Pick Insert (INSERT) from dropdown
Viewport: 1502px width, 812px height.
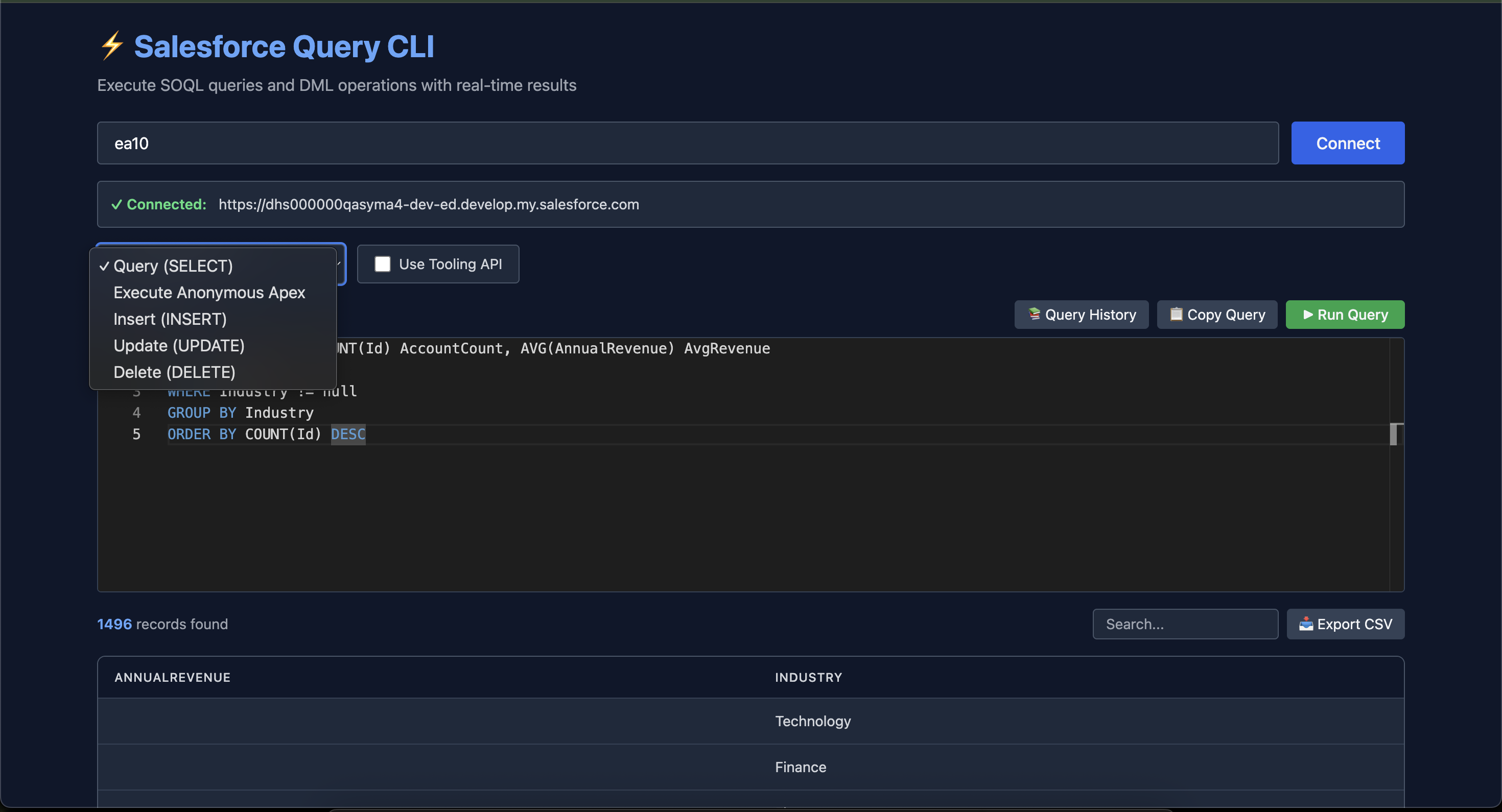pos(170,319)
